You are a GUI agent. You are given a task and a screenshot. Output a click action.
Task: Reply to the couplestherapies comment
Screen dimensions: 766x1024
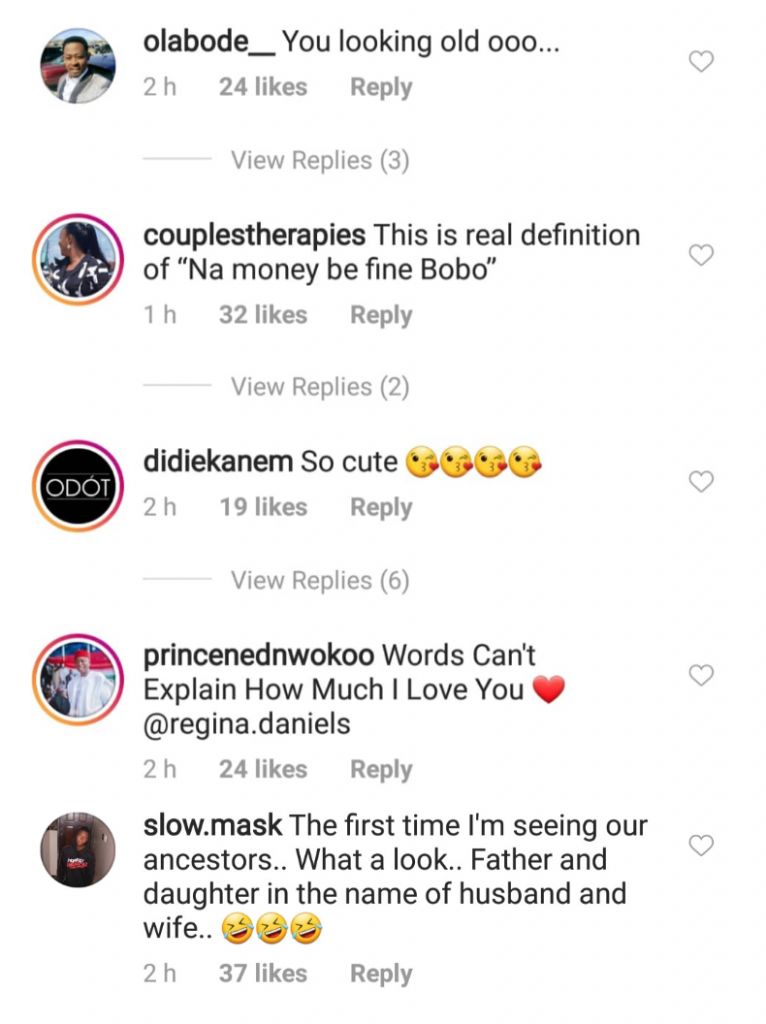381,315
